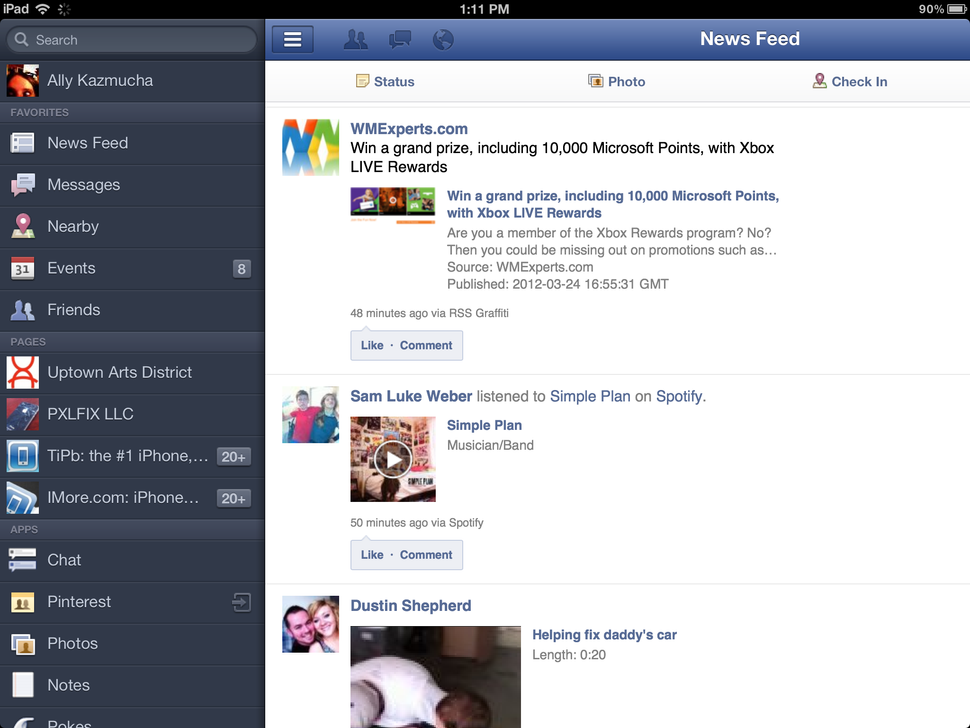Collapse the sidebar with the hamburger icon

(292, 39)
